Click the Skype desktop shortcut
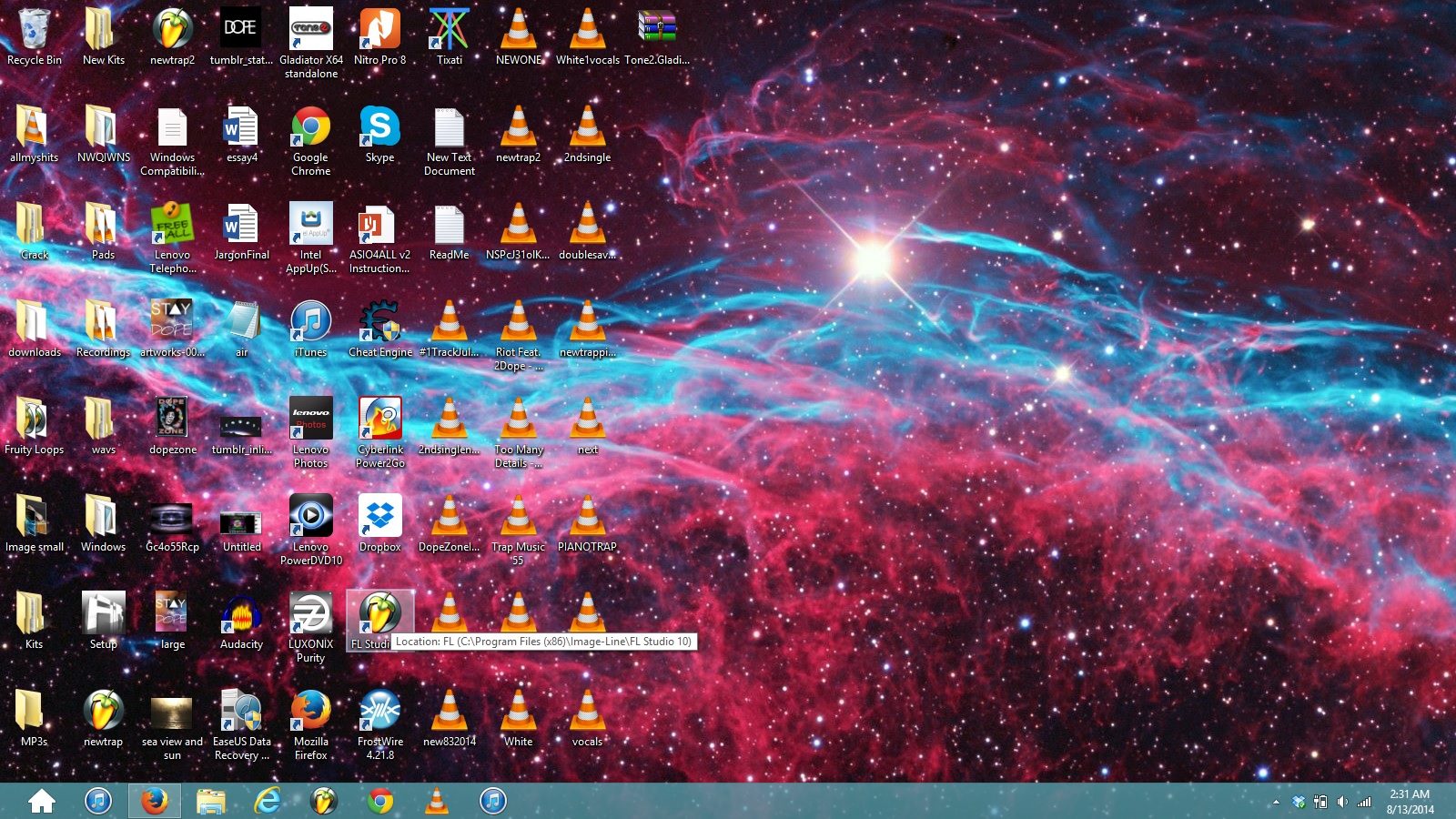Screen dimensions: 1456x819 (379, 128)
